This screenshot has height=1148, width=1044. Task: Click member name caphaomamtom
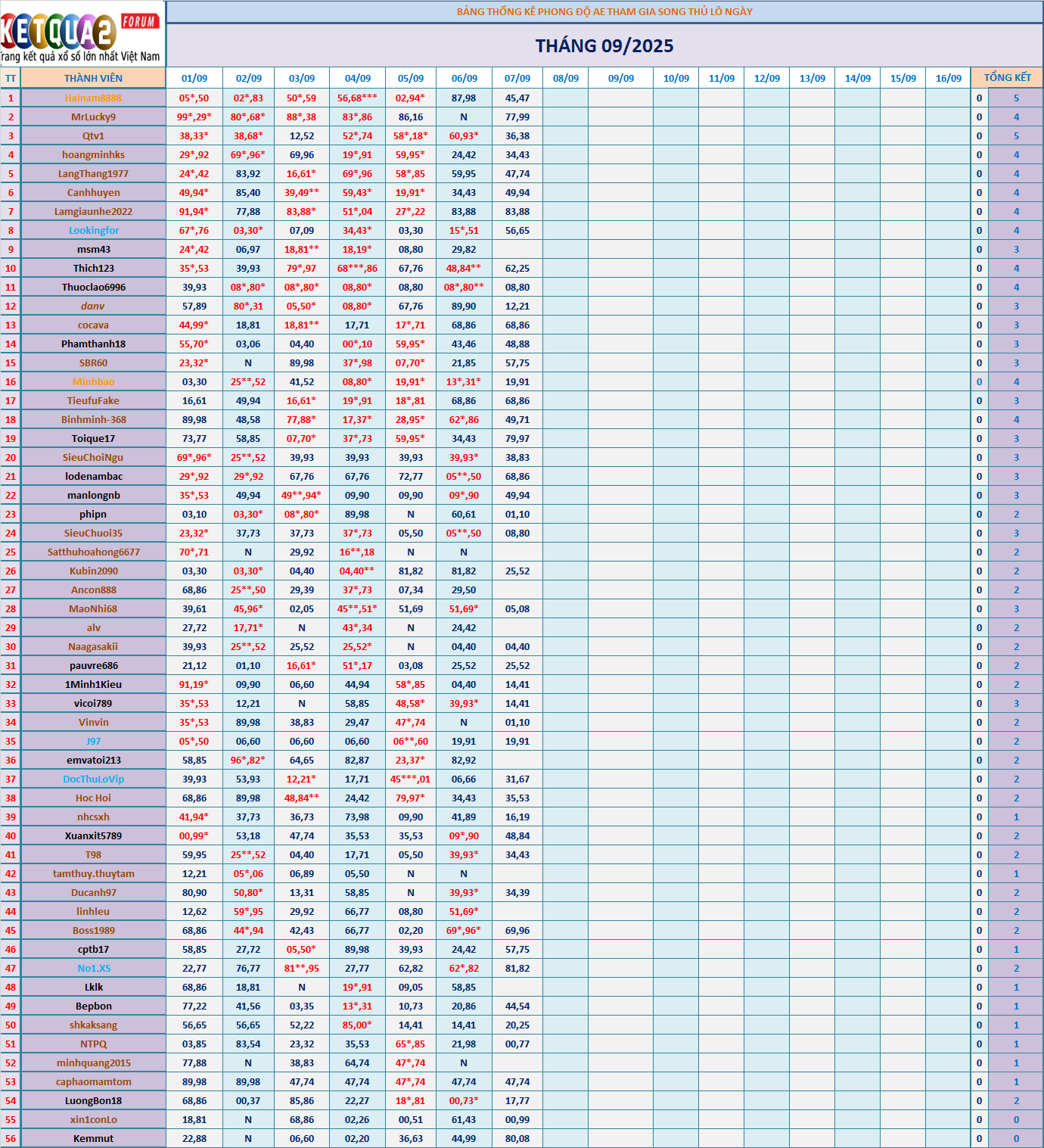[x=93, y=1081]
